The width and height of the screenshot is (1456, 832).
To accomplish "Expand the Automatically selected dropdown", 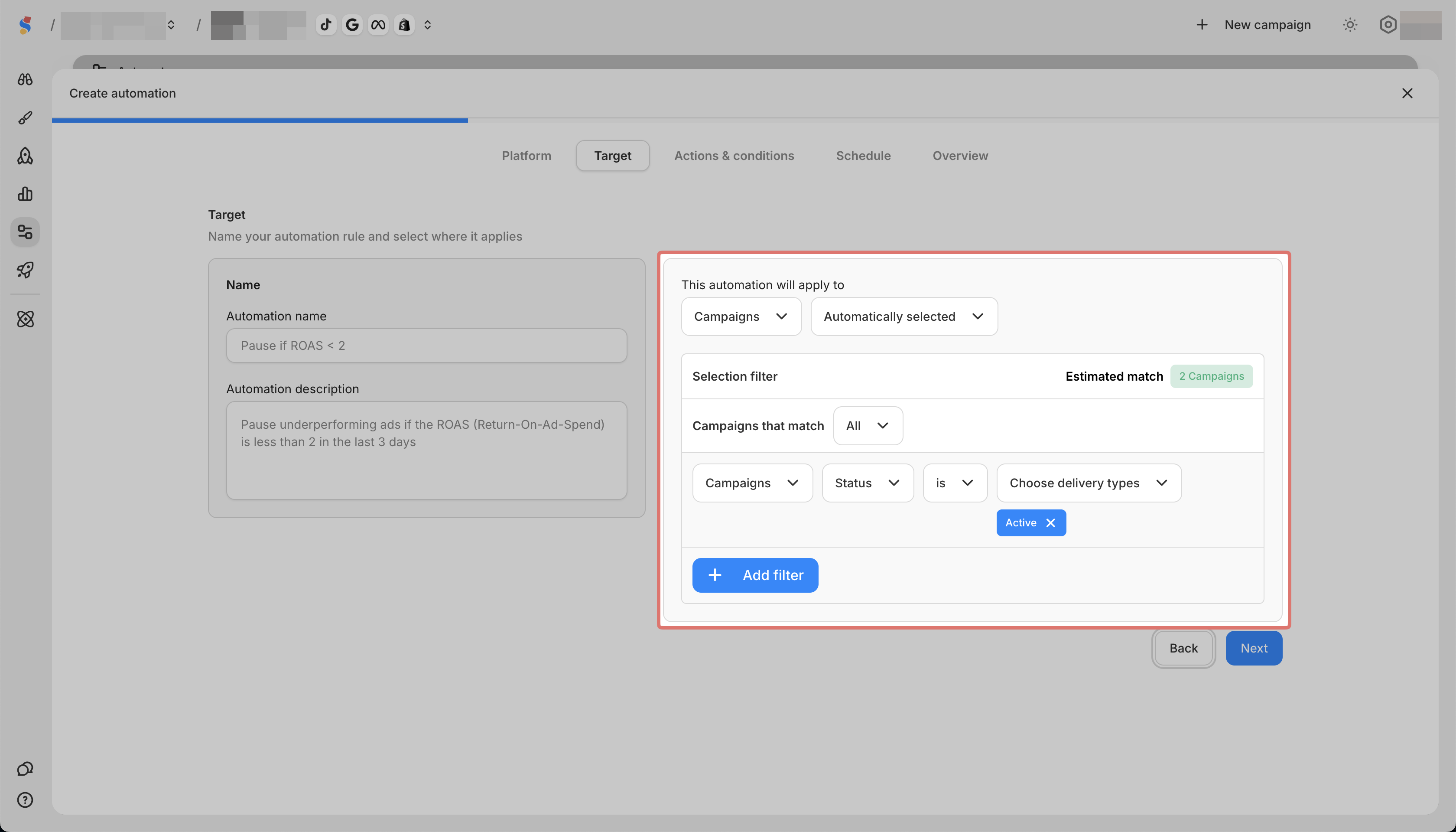I will click(x=903, y=316).
